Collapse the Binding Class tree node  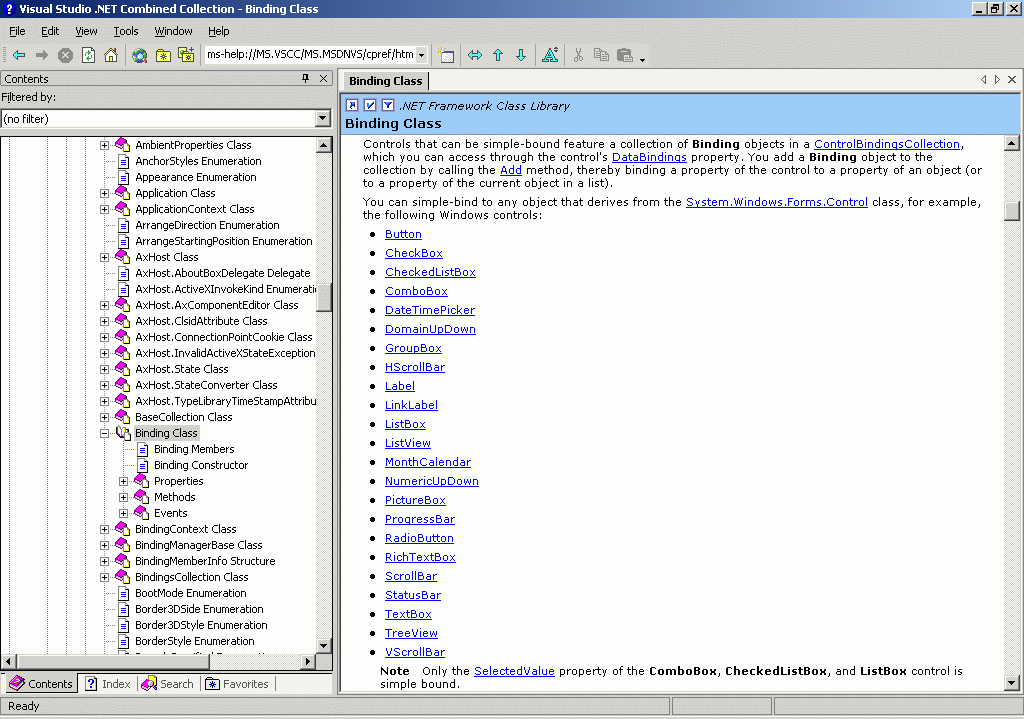point(104,433)
